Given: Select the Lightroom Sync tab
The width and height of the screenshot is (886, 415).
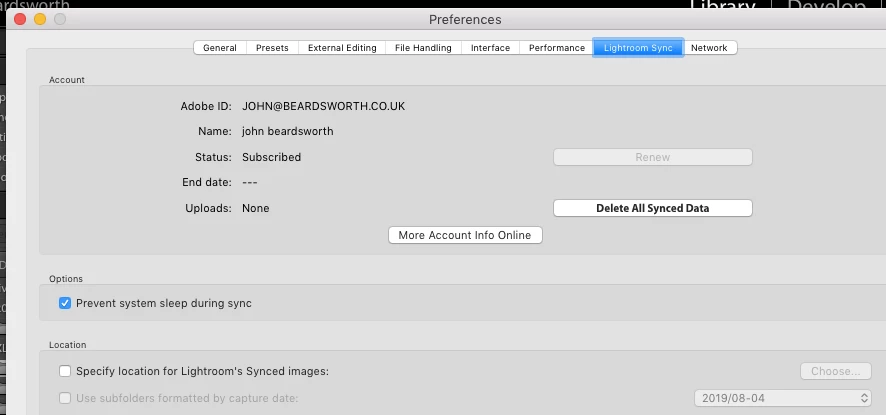Looking at the screenshot, I should (638, 48).
